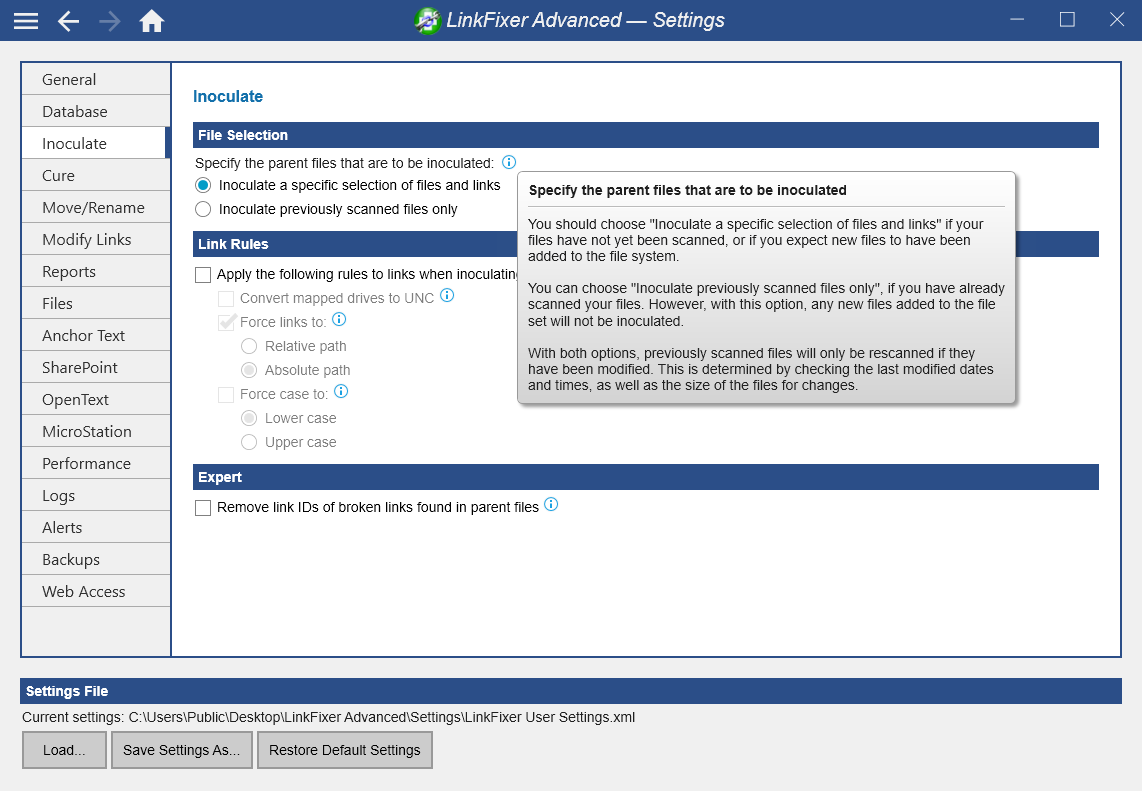Show info for Convert mapped drives to UNC

tap(447, 295)
